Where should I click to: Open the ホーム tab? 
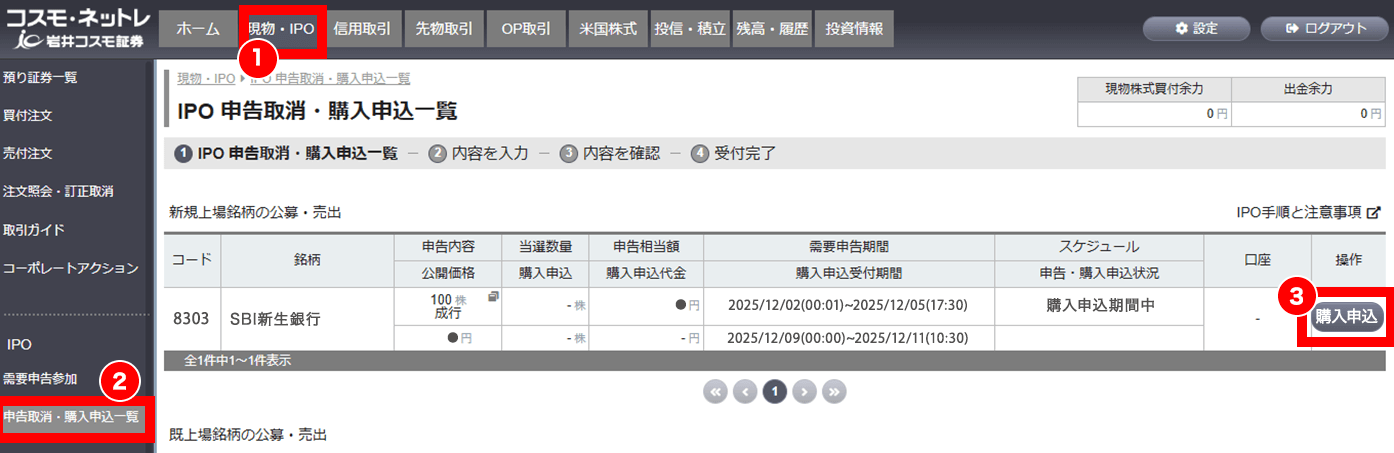tap(197, 29)
